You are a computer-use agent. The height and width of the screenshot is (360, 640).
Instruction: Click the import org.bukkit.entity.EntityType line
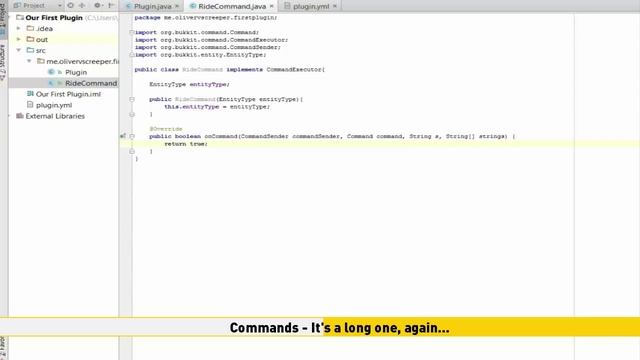click(200, 55)
